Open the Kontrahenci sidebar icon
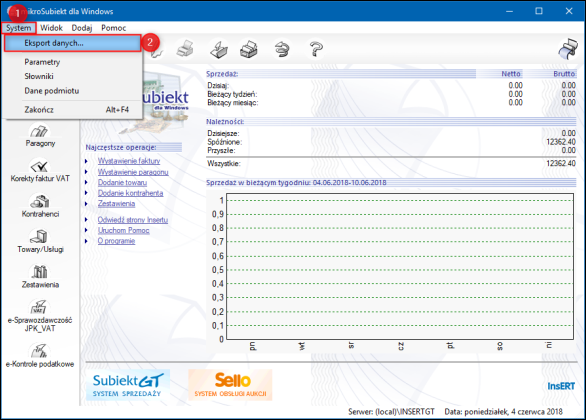Viewport: 586px width, 420px height. (40, 206)
